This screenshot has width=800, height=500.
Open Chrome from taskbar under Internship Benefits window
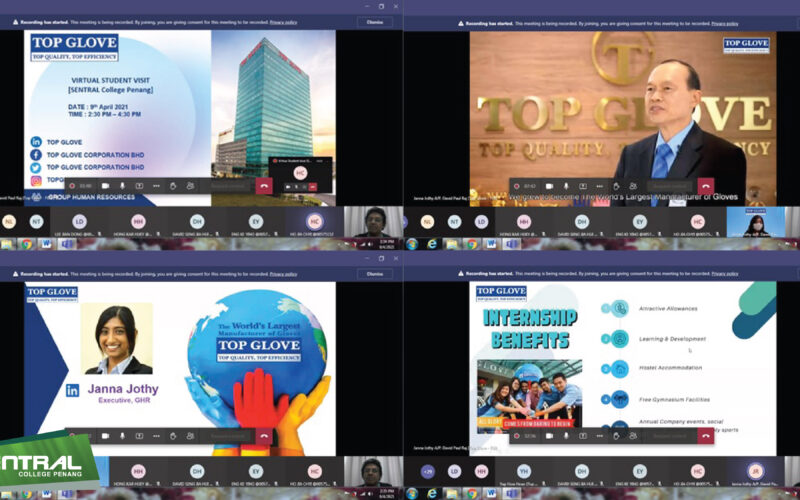(x=472, y=494)
